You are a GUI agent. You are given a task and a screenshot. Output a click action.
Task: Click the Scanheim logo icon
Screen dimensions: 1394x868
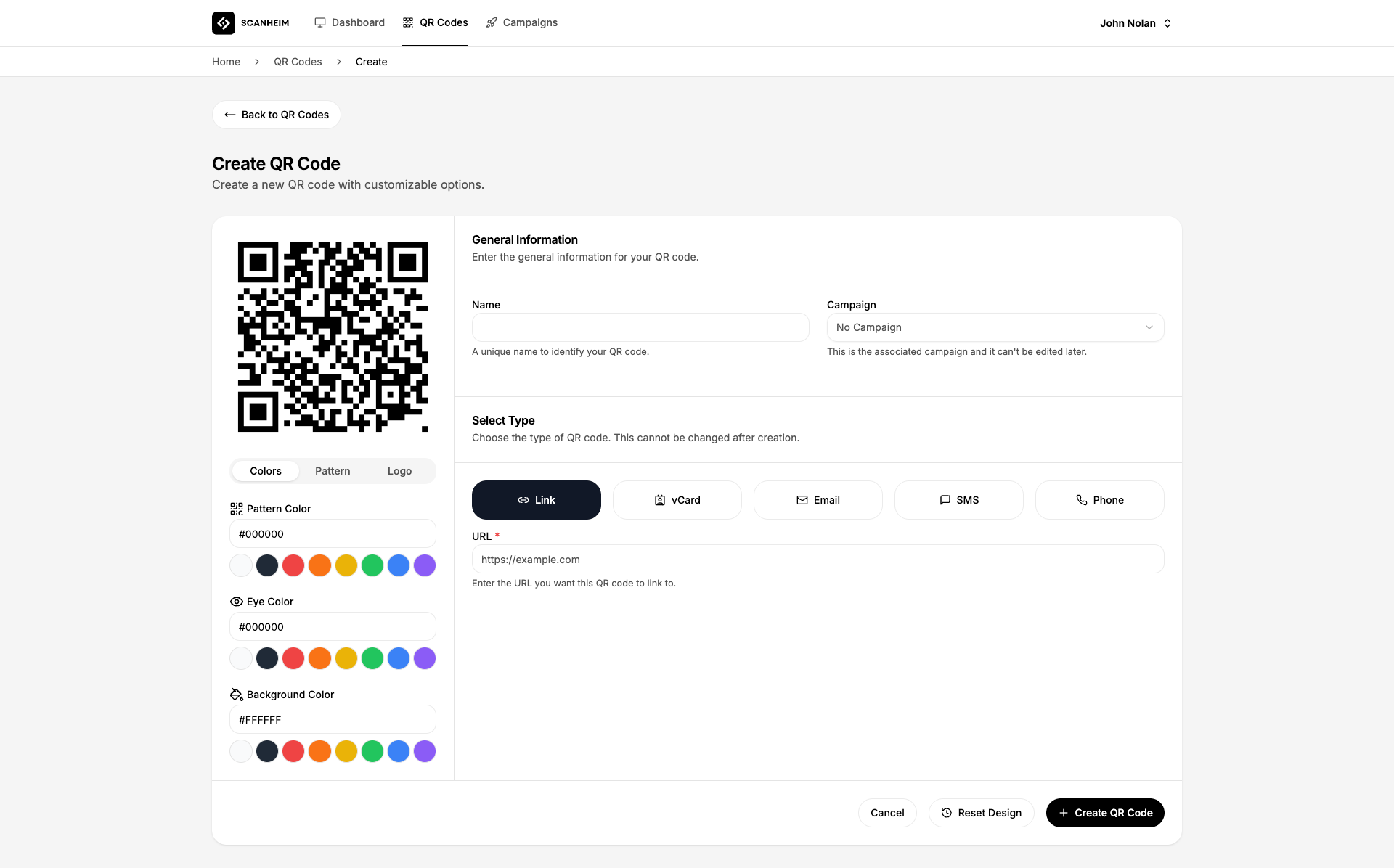point(223,23)
